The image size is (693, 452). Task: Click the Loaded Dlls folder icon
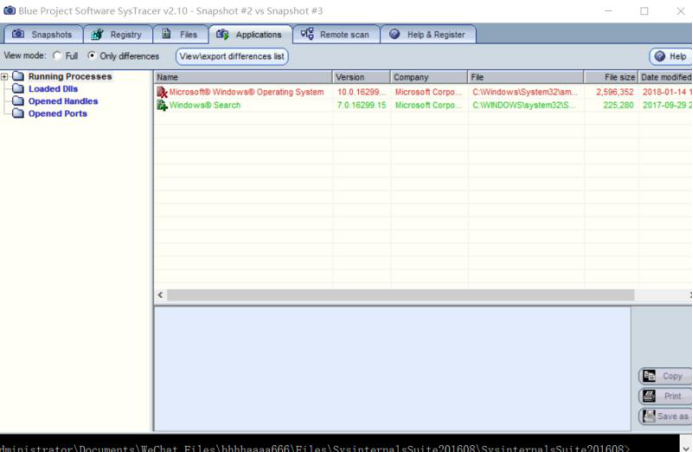coord(18,89)
